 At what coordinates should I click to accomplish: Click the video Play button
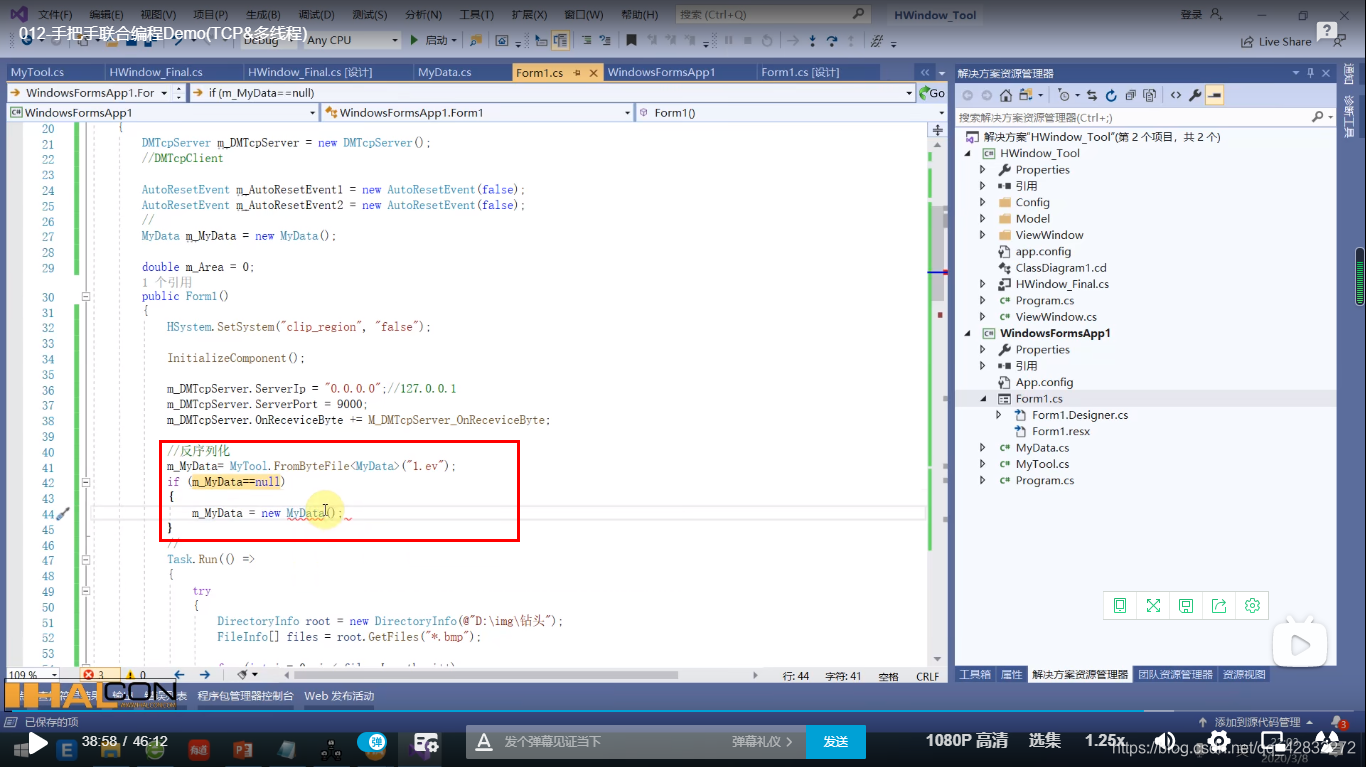[37, 742]
